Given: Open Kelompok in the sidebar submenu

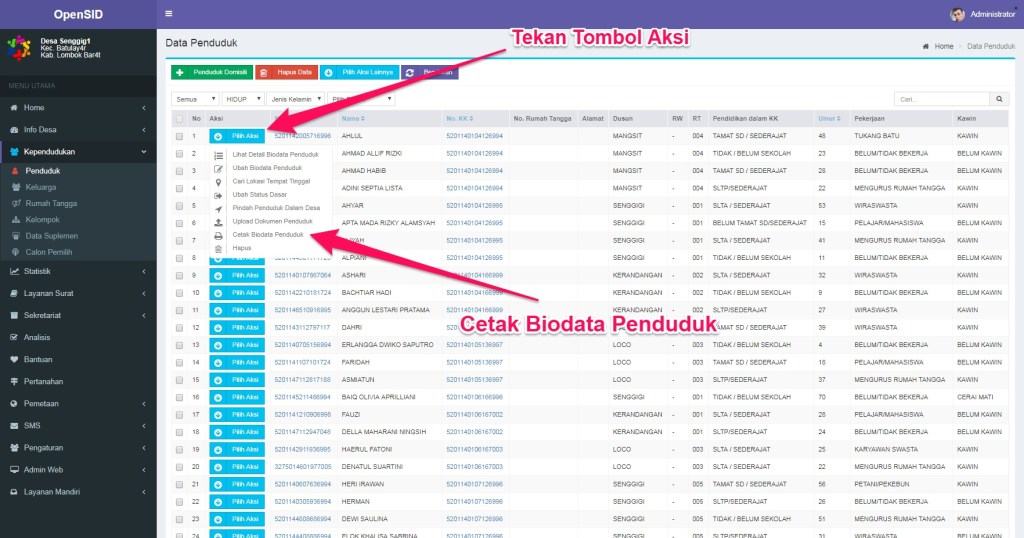Looking at the screenshot, I should click(42, 220).
